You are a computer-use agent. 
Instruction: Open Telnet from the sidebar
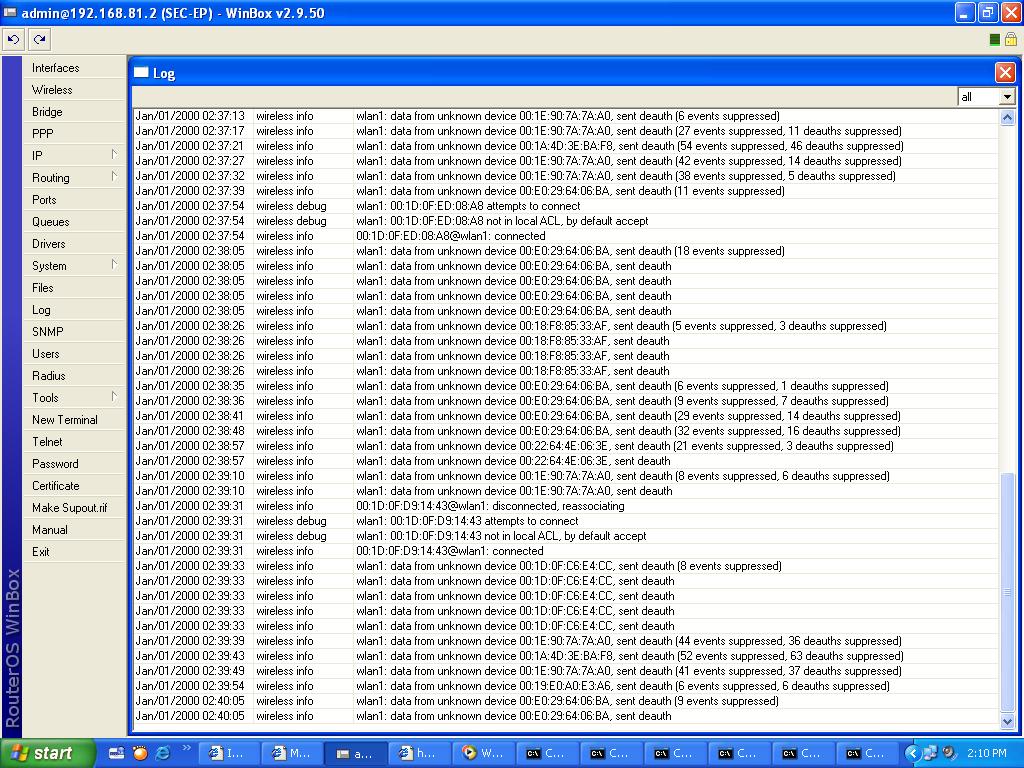tap(74, 442)
